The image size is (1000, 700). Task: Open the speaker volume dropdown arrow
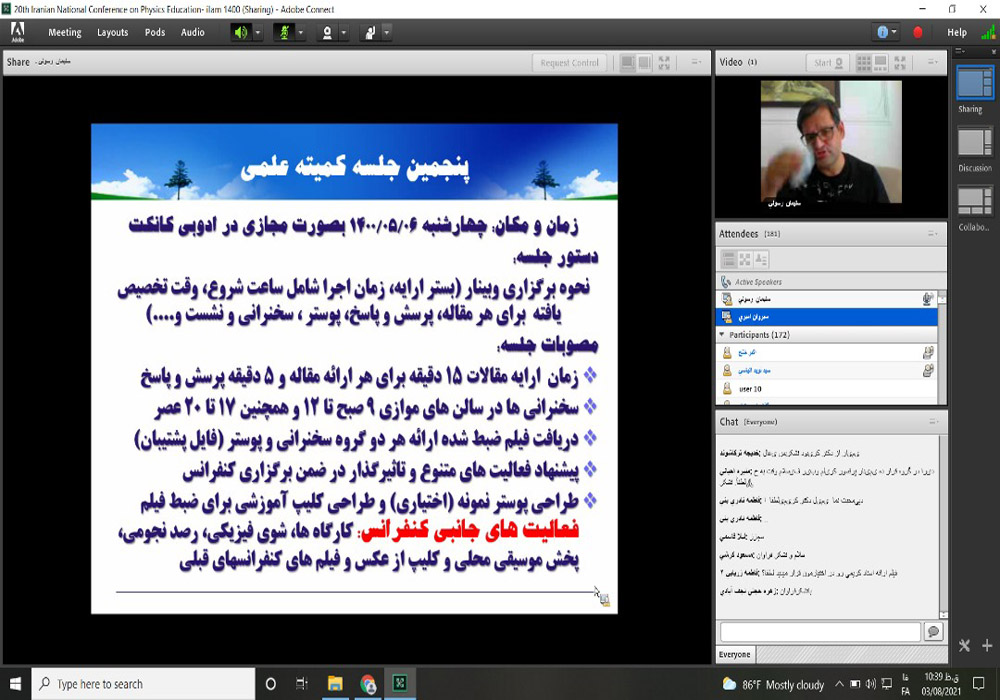pos(258,31)
